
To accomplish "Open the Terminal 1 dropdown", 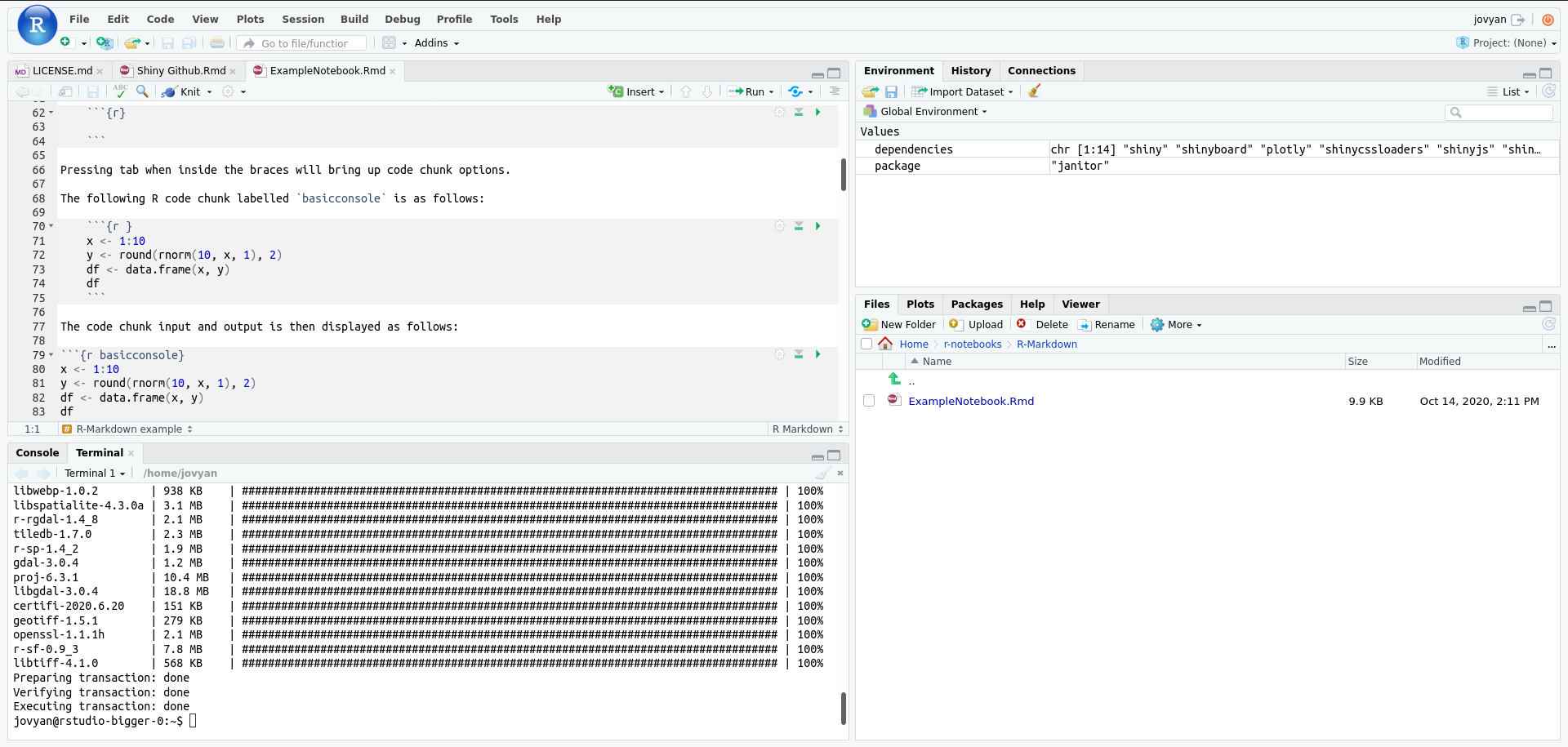I will pyautogui.click(x=95, y=473).
